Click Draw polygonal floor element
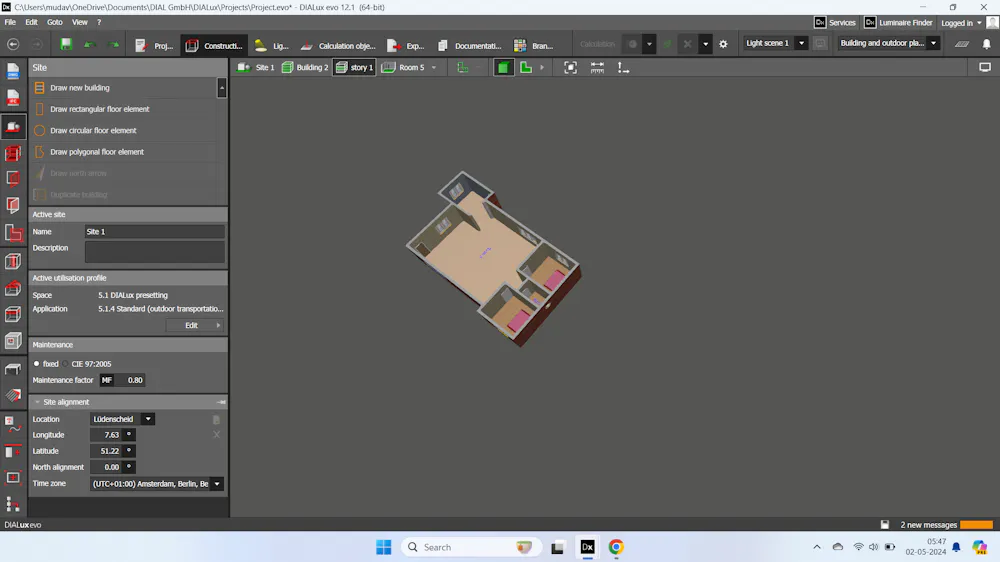Image resolution: width=1000 pixels, height=562 pixels. pos(97,152)
